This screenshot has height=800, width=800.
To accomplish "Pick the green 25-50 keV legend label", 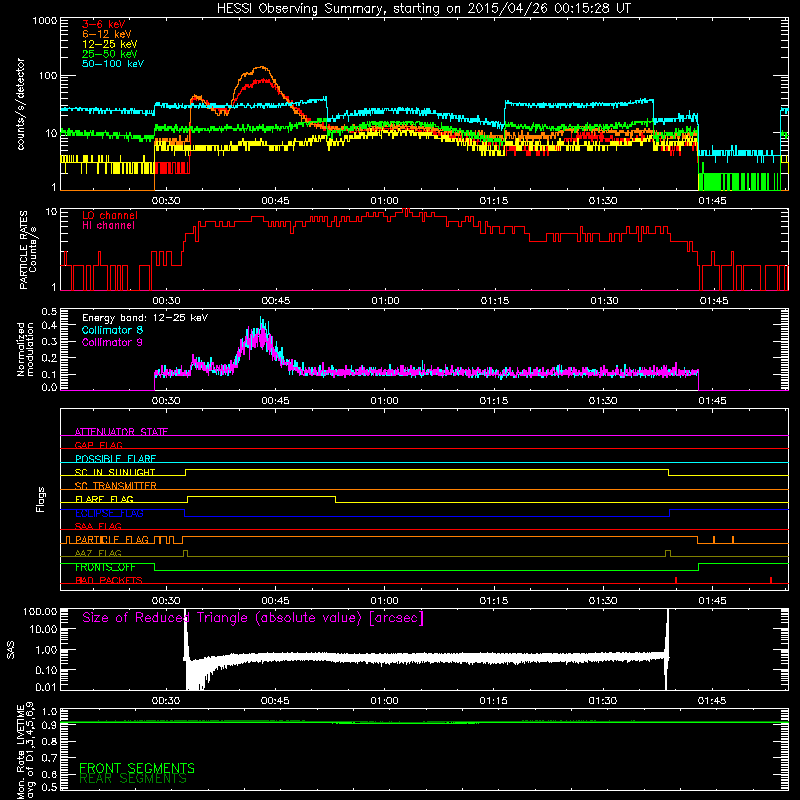I will click(x=110, y=54).
